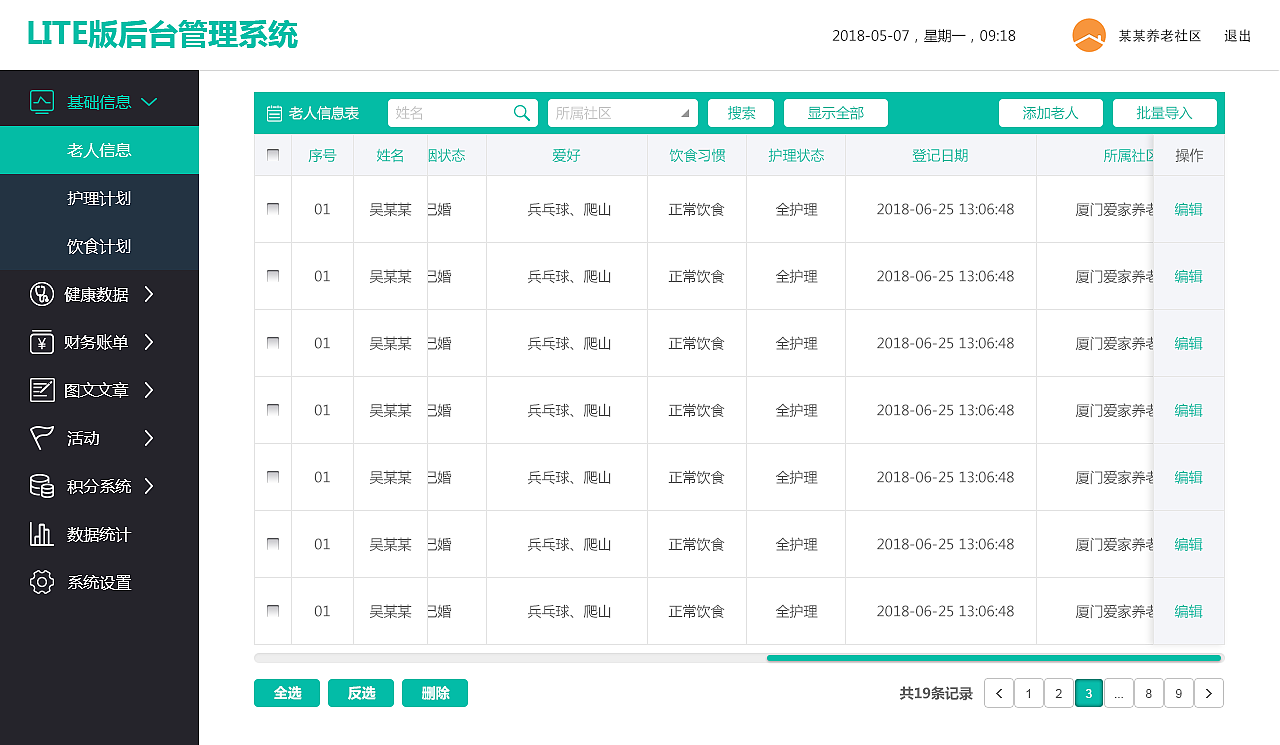1280x745 pixels.
Task: Click the yen wallet icon for 财务账单
Action: click(42, 342)
